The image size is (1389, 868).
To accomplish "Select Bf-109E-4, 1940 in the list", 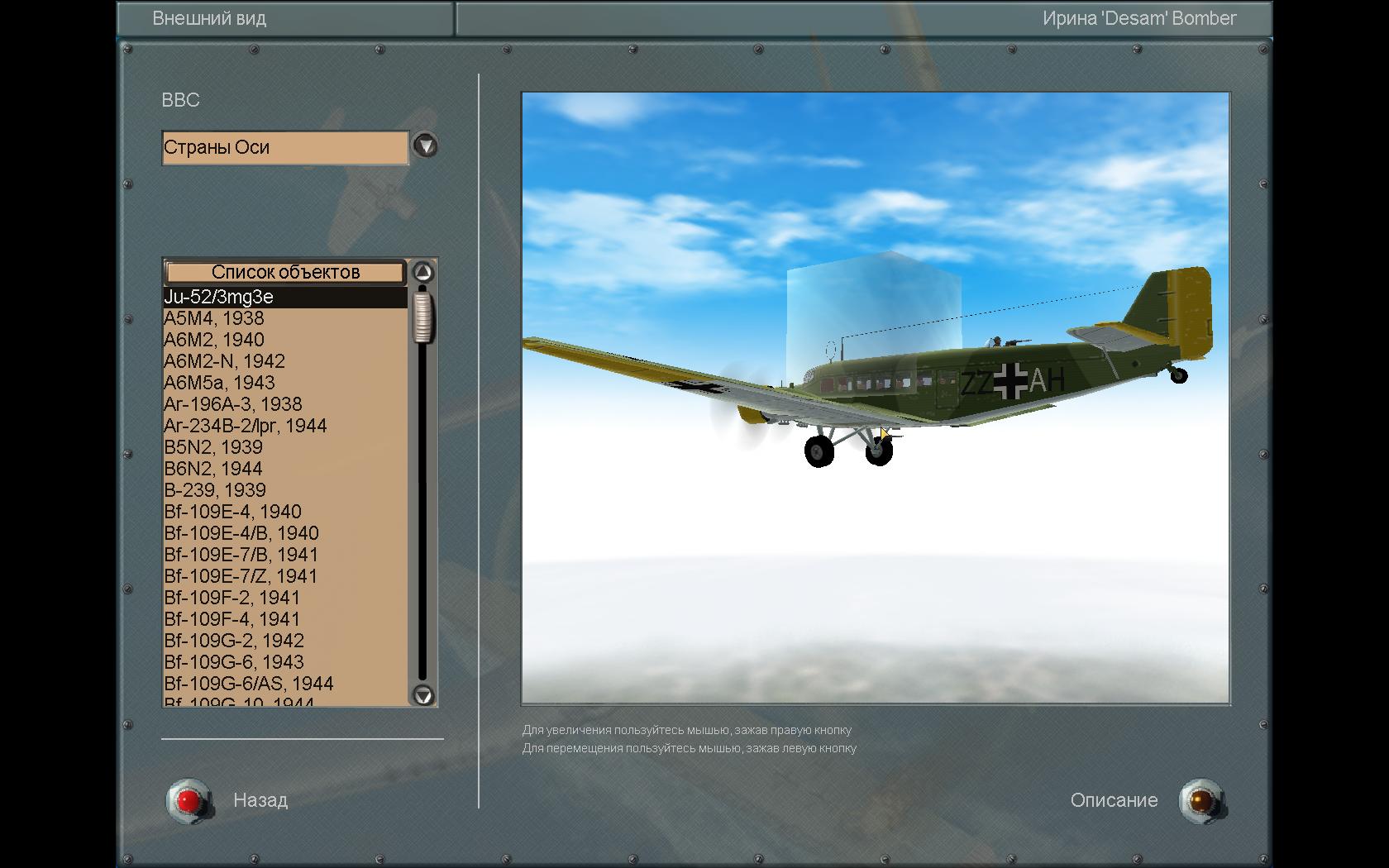I will click(285, 512).
